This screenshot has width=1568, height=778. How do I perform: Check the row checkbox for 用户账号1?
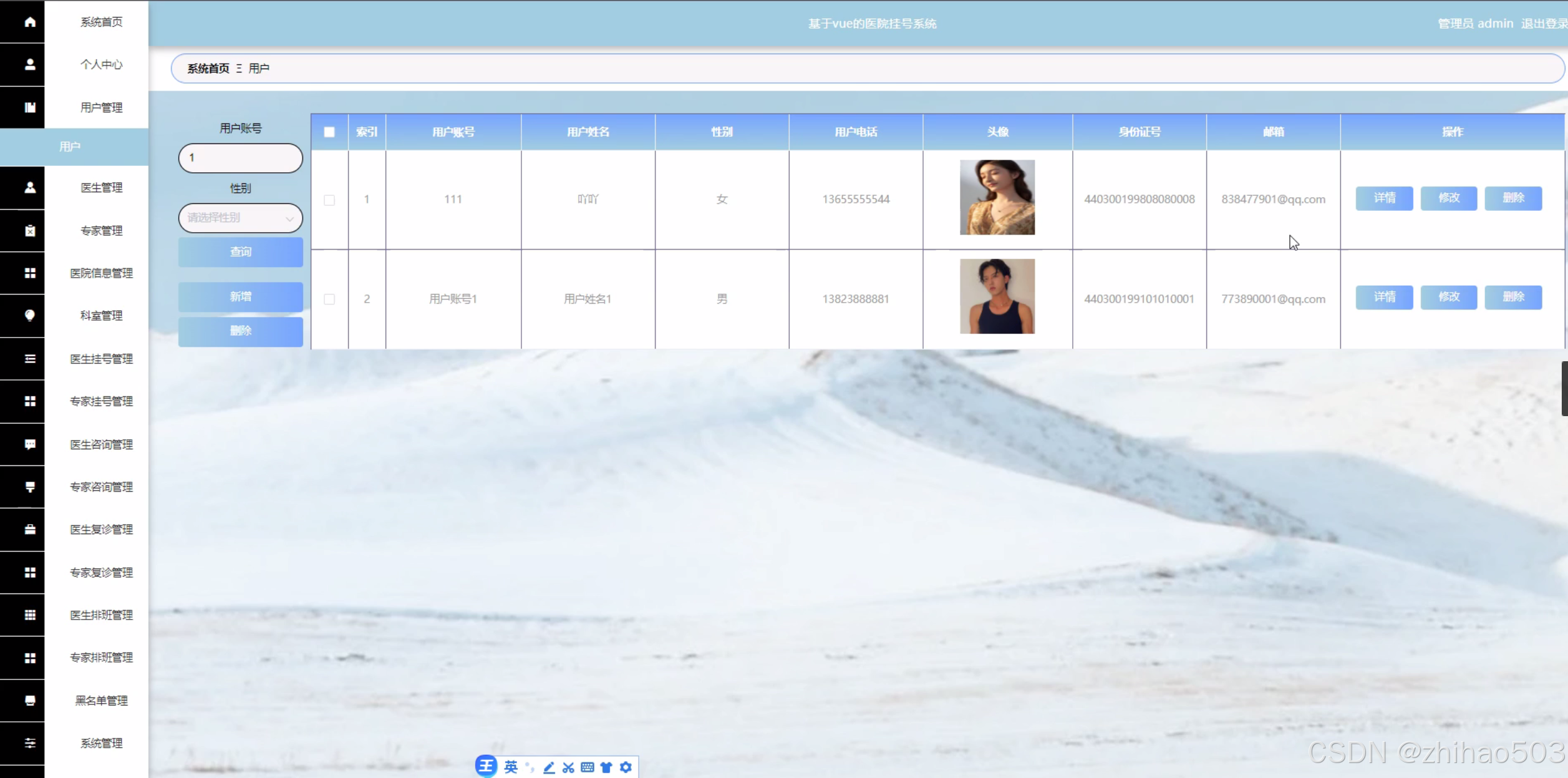(329, 299)
